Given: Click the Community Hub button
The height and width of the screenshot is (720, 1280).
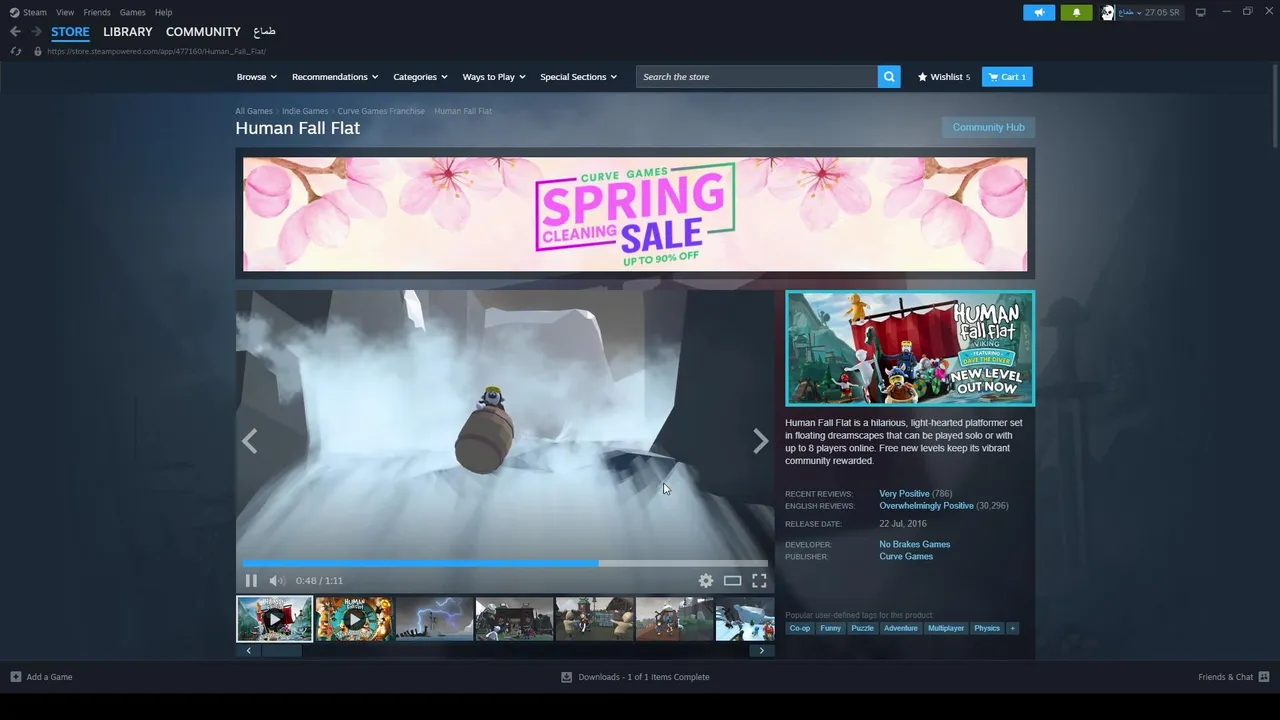Looking at the screenshot, I should (x=988, y=127).
